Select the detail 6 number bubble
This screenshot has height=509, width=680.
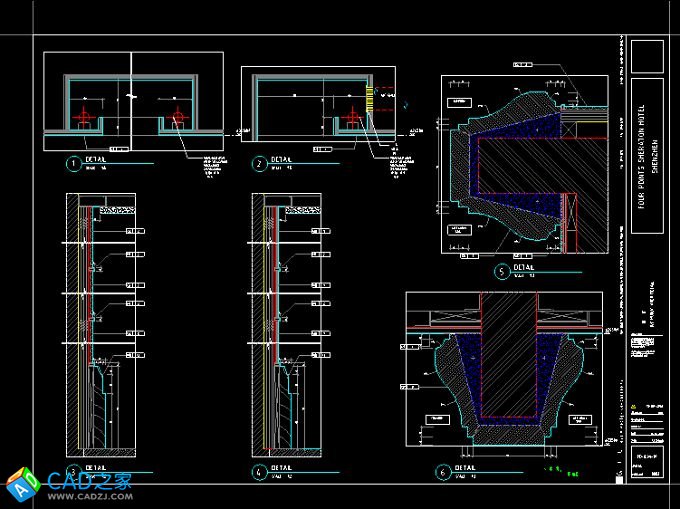point(443,470)
